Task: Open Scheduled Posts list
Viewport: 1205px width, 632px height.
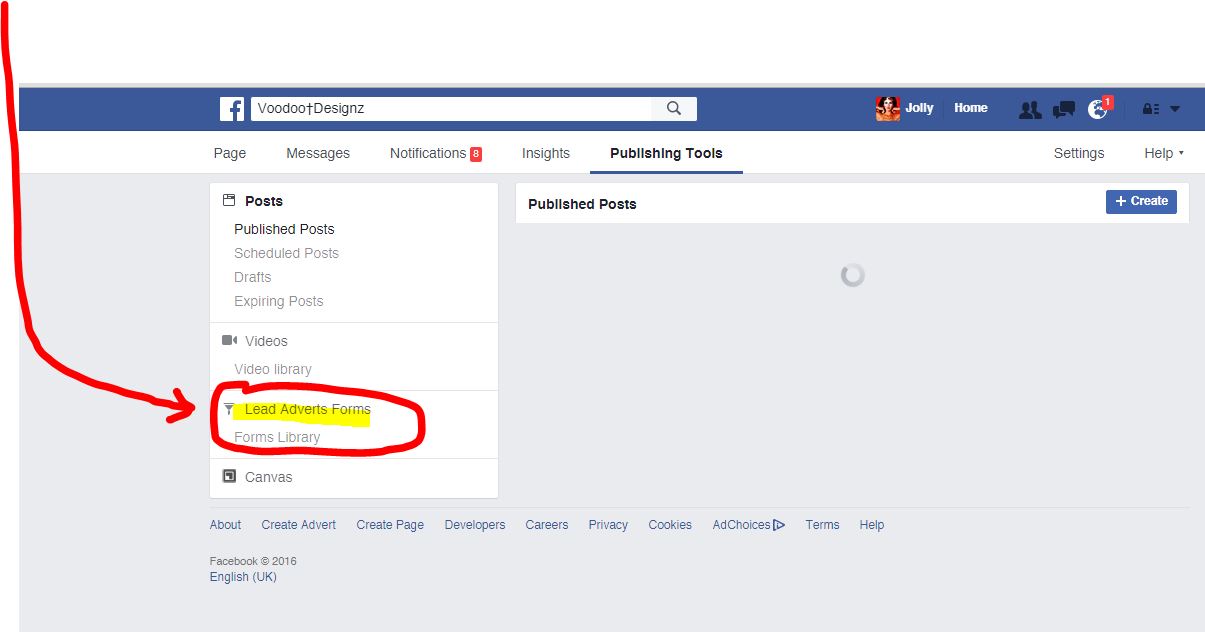Action: tap(286, 253)
